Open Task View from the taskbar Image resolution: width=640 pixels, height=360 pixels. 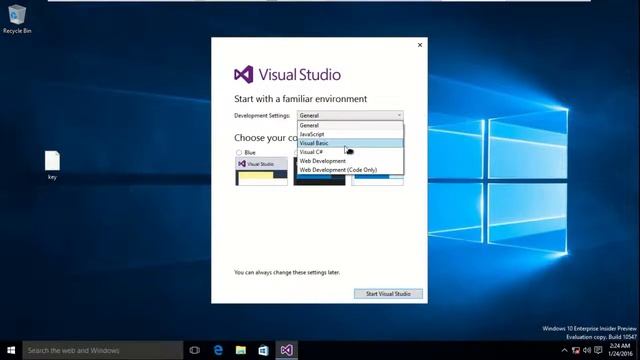(x=195, y=350)
